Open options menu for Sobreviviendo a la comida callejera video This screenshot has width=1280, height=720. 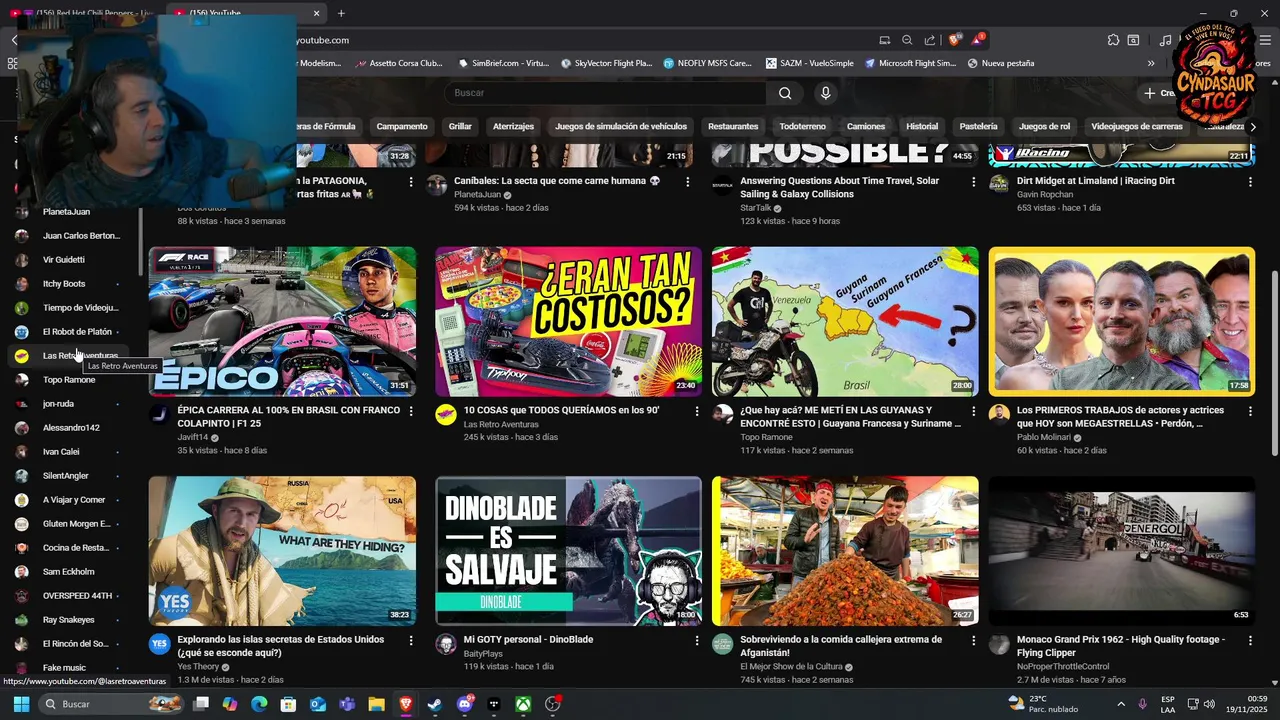click(x=973, y=640)
